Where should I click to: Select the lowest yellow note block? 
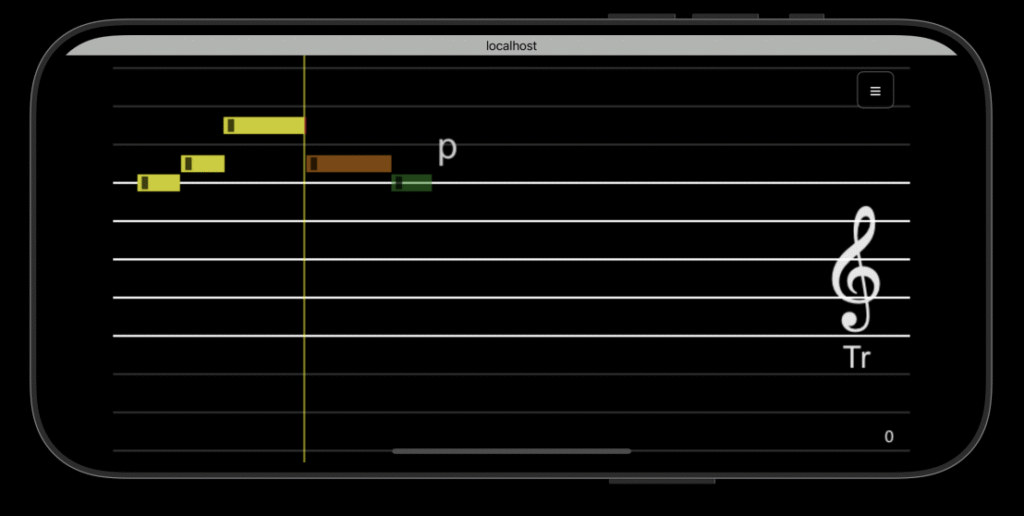(x=160, y=183)
